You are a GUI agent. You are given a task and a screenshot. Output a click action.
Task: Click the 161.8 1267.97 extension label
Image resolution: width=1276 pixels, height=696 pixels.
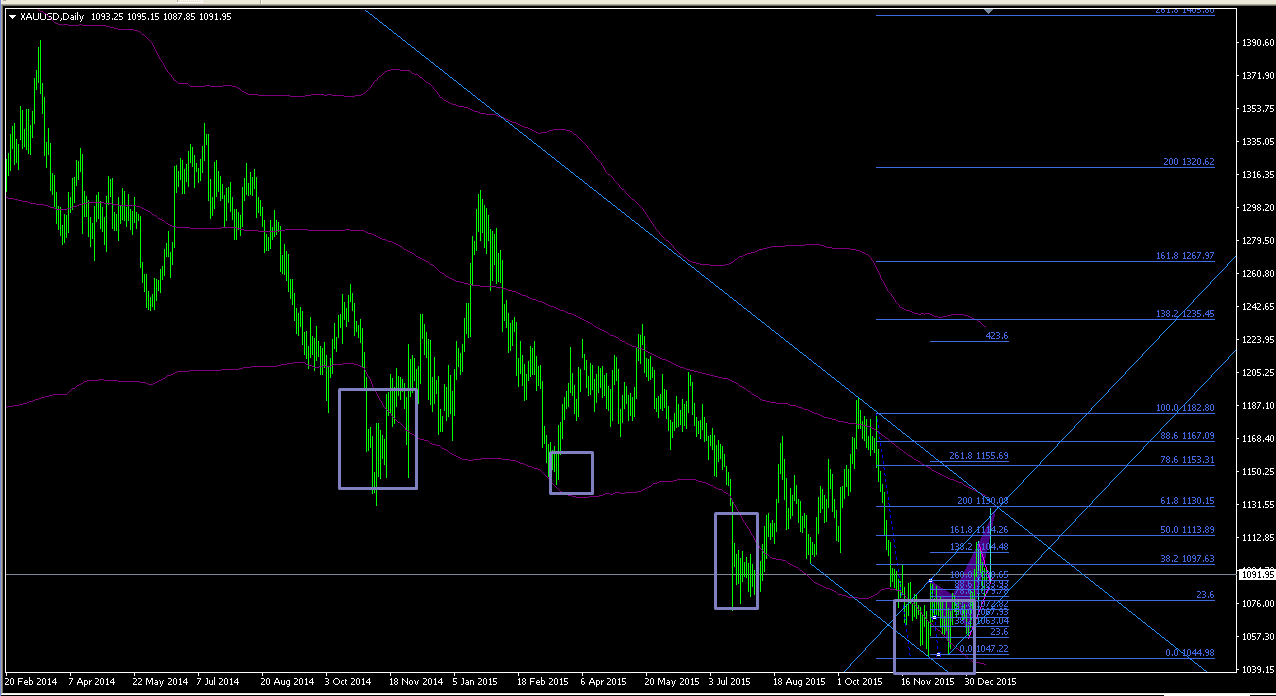tap(1185, 256)
